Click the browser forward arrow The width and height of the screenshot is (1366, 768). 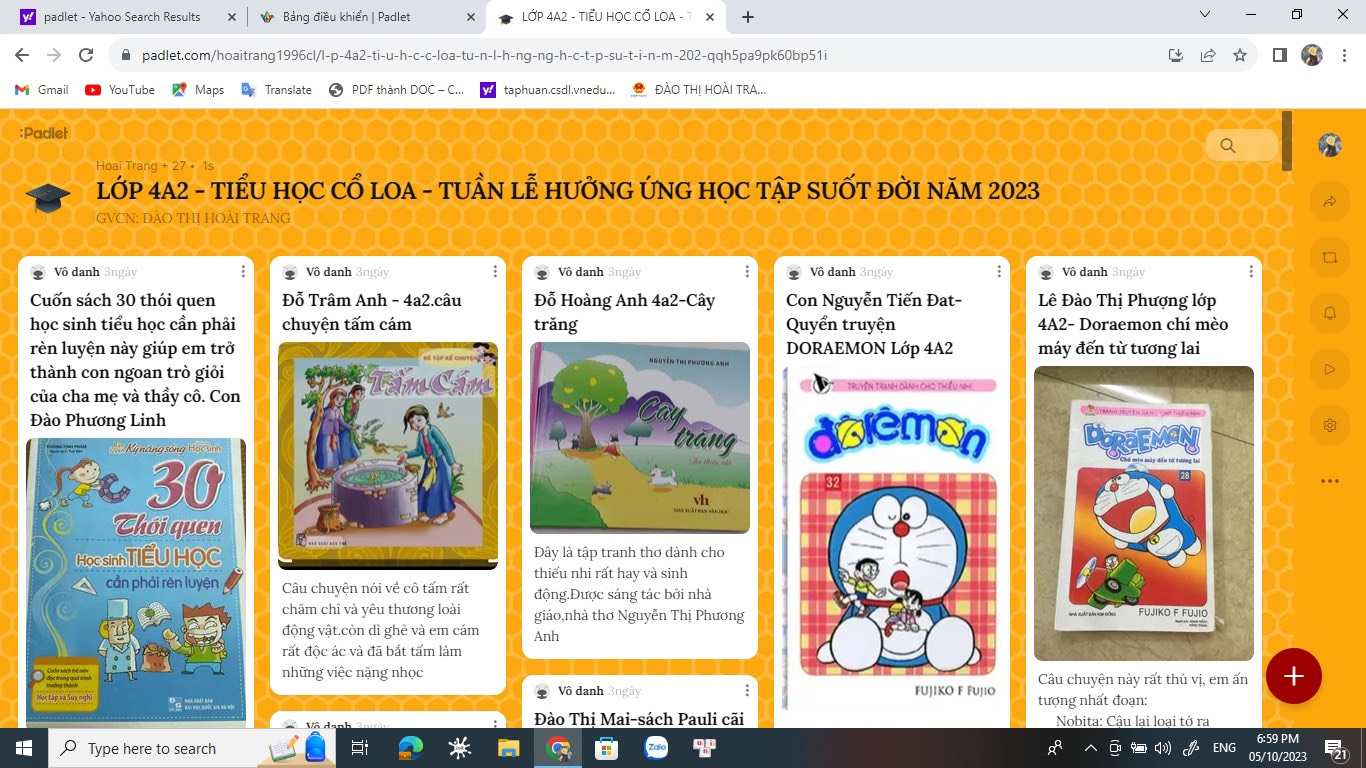pos(54,55)
